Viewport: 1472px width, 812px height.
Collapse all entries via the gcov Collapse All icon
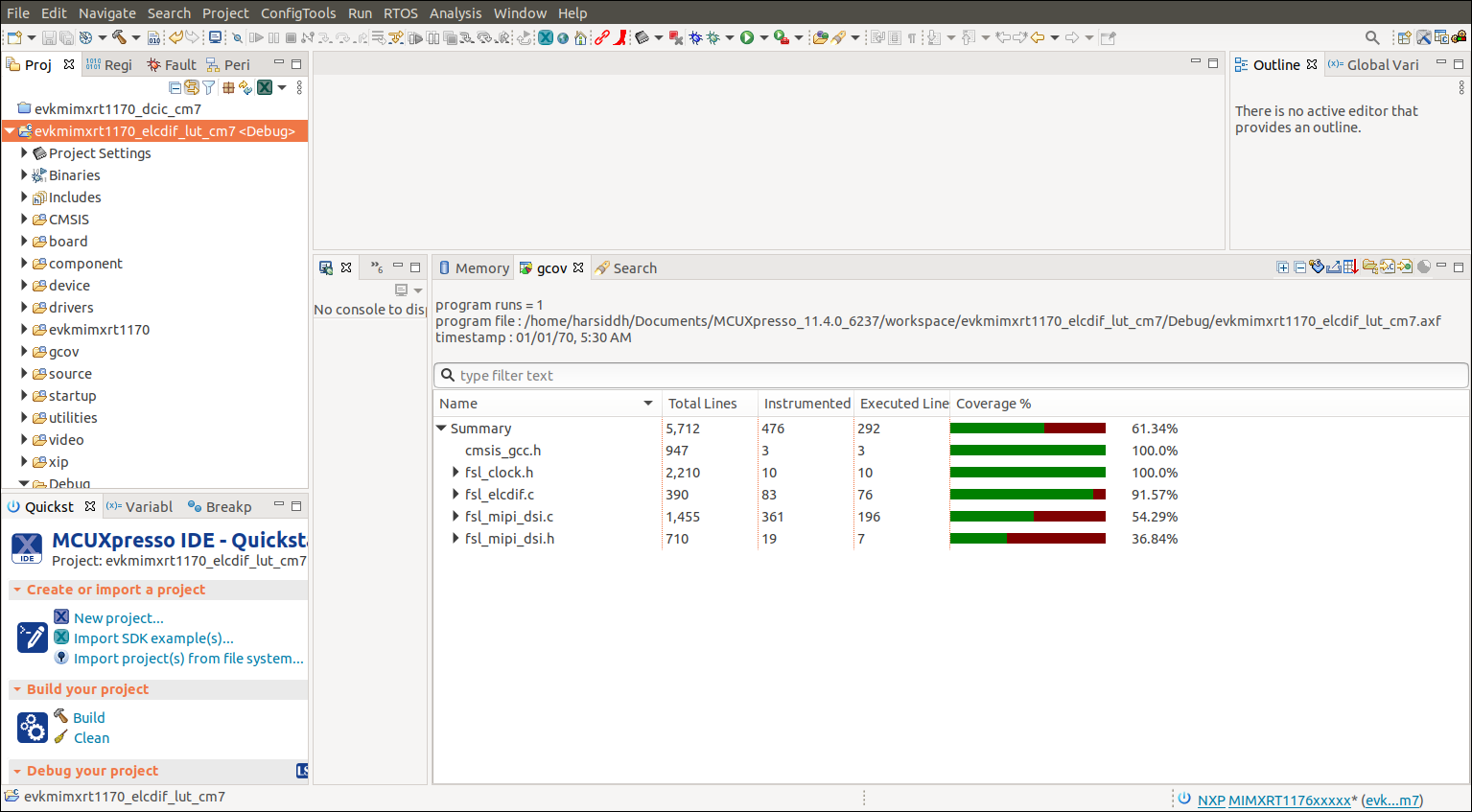tap(1300, 267)
